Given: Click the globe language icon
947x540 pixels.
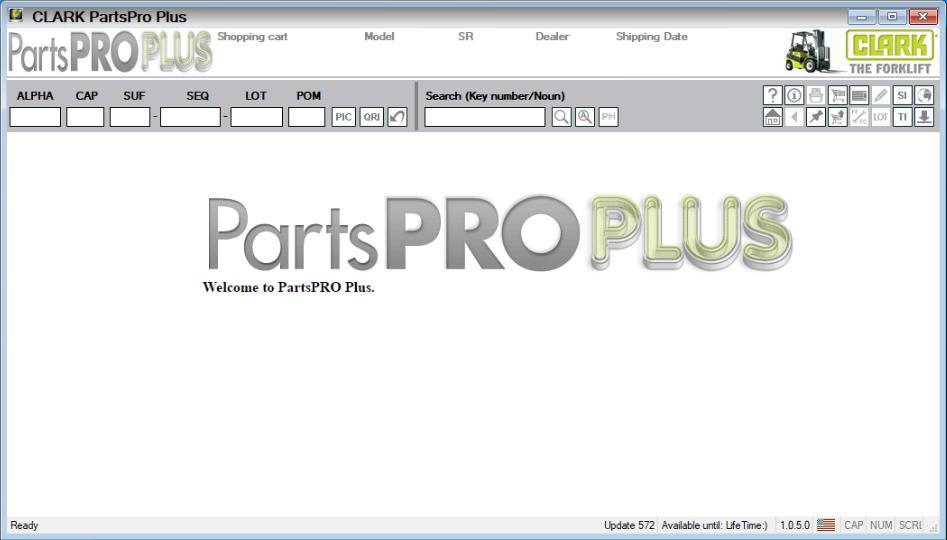Looking at the screenshot, I should [x=924, y=95].
